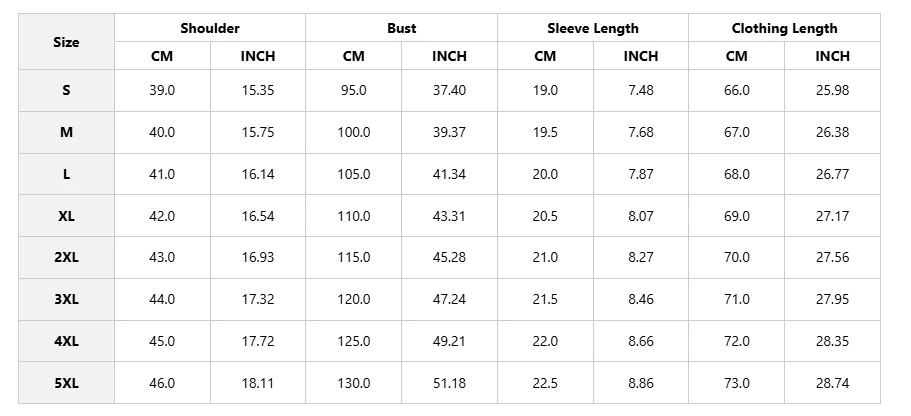Click the 3XL size row label

coord(66,299)
